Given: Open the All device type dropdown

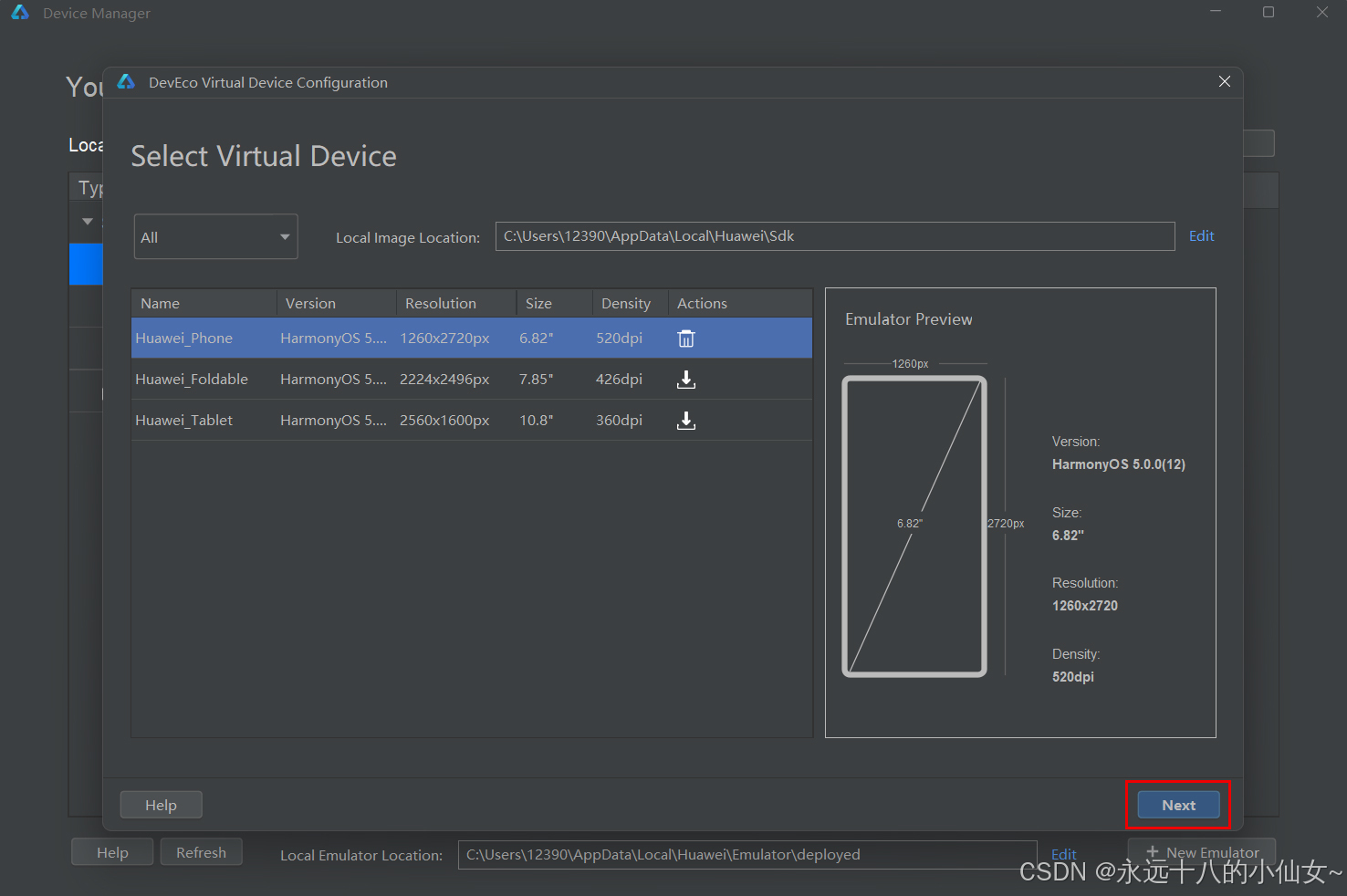Looking at the screenshot, I should click(x=215, y=236).
